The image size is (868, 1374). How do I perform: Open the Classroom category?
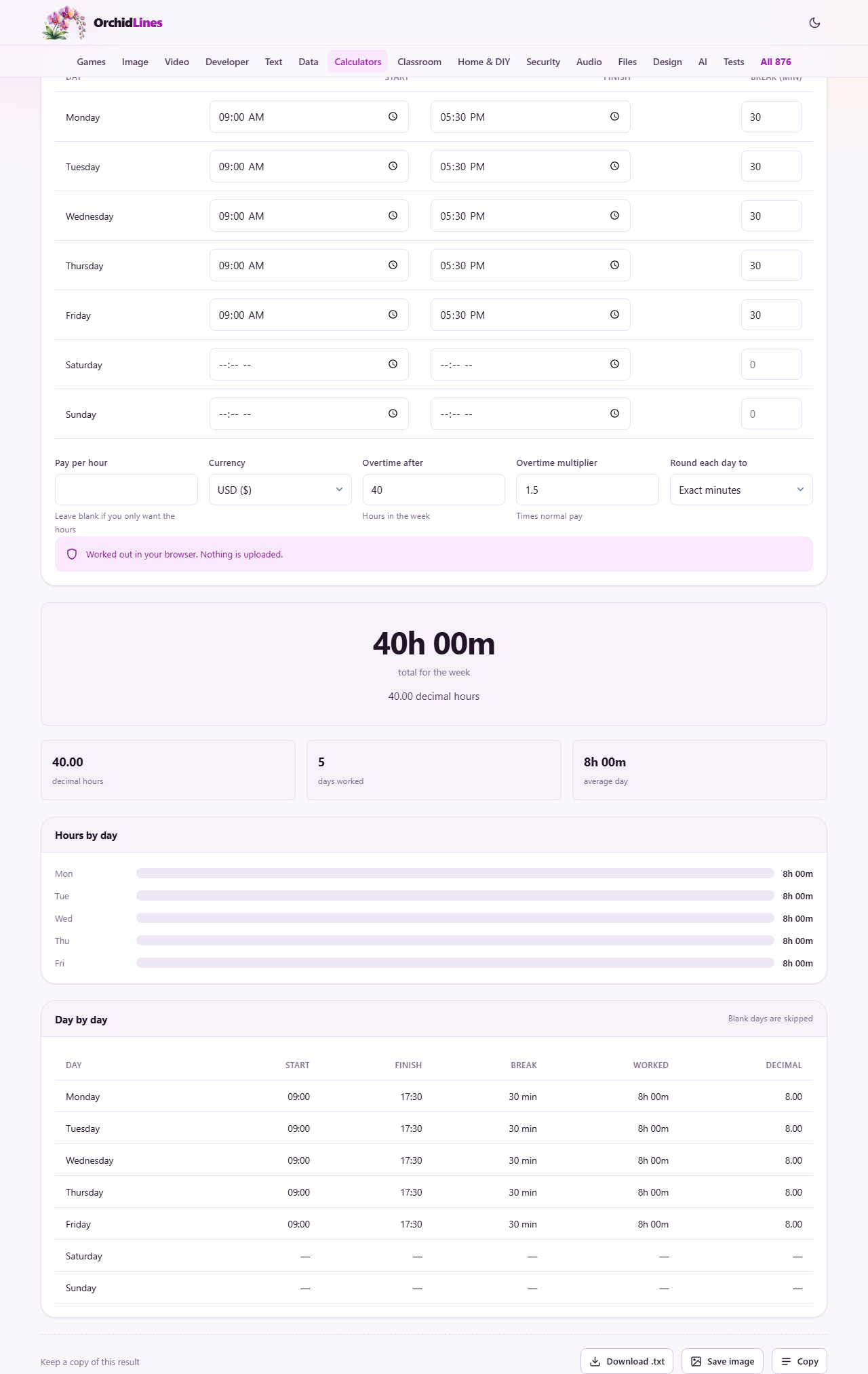tap(419, 62)
